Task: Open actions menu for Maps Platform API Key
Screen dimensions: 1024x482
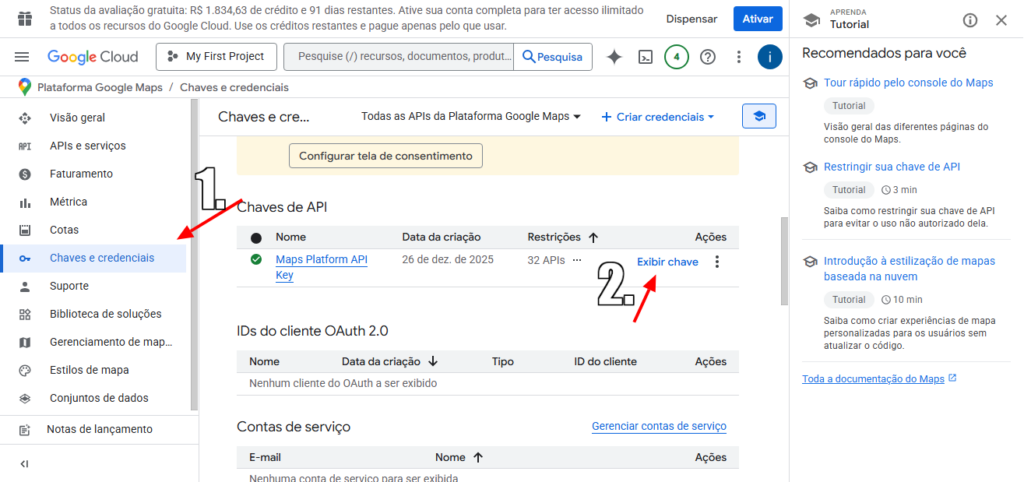Action: 716,262
